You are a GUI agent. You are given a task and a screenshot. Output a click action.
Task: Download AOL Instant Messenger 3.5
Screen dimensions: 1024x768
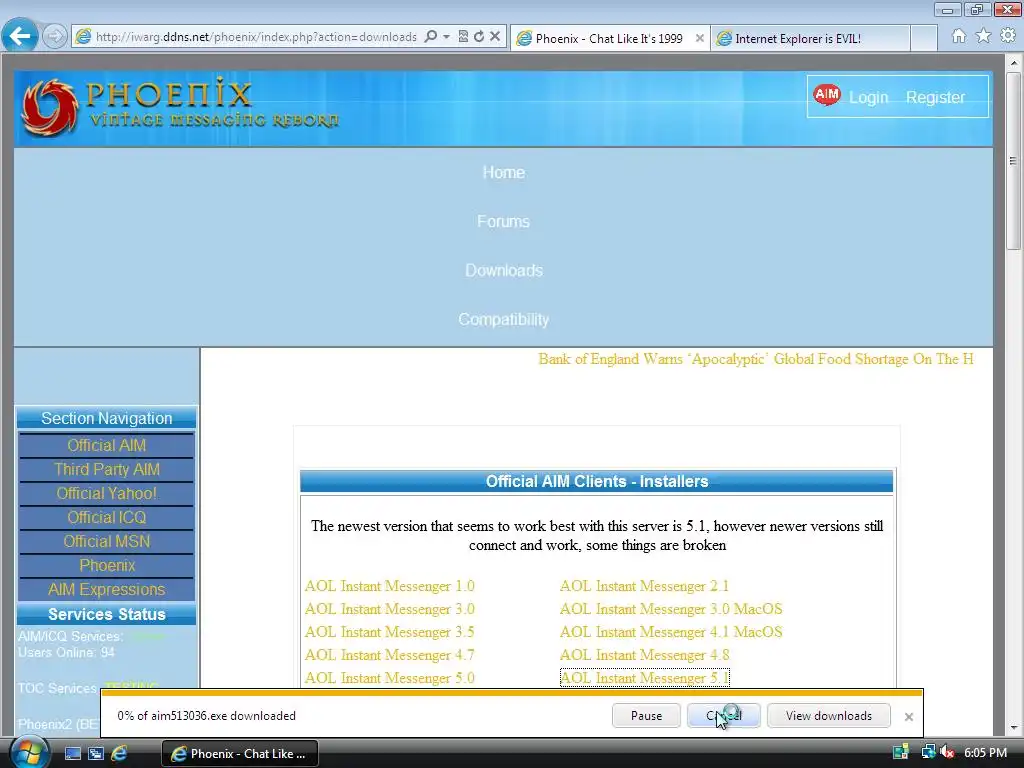click(x=390, y=632)
